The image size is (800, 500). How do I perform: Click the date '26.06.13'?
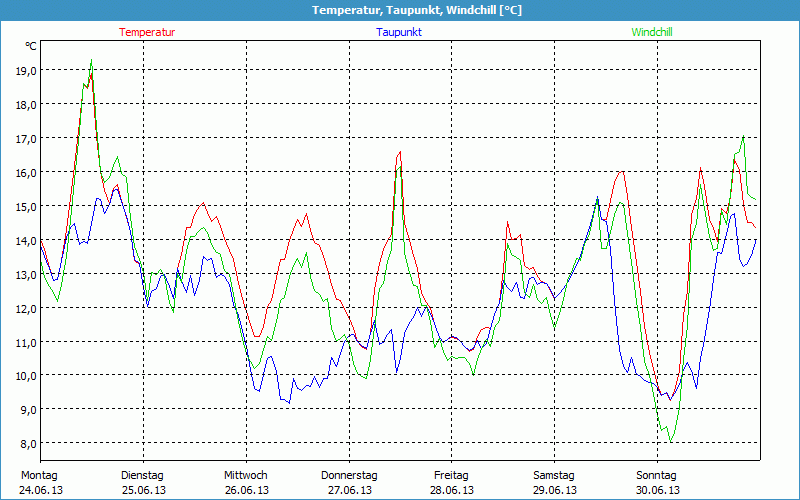click(247, 490)
